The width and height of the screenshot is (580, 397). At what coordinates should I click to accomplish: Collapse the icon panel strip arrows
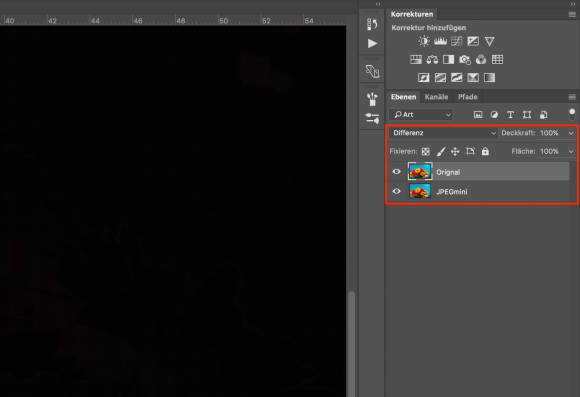(378, 4)
